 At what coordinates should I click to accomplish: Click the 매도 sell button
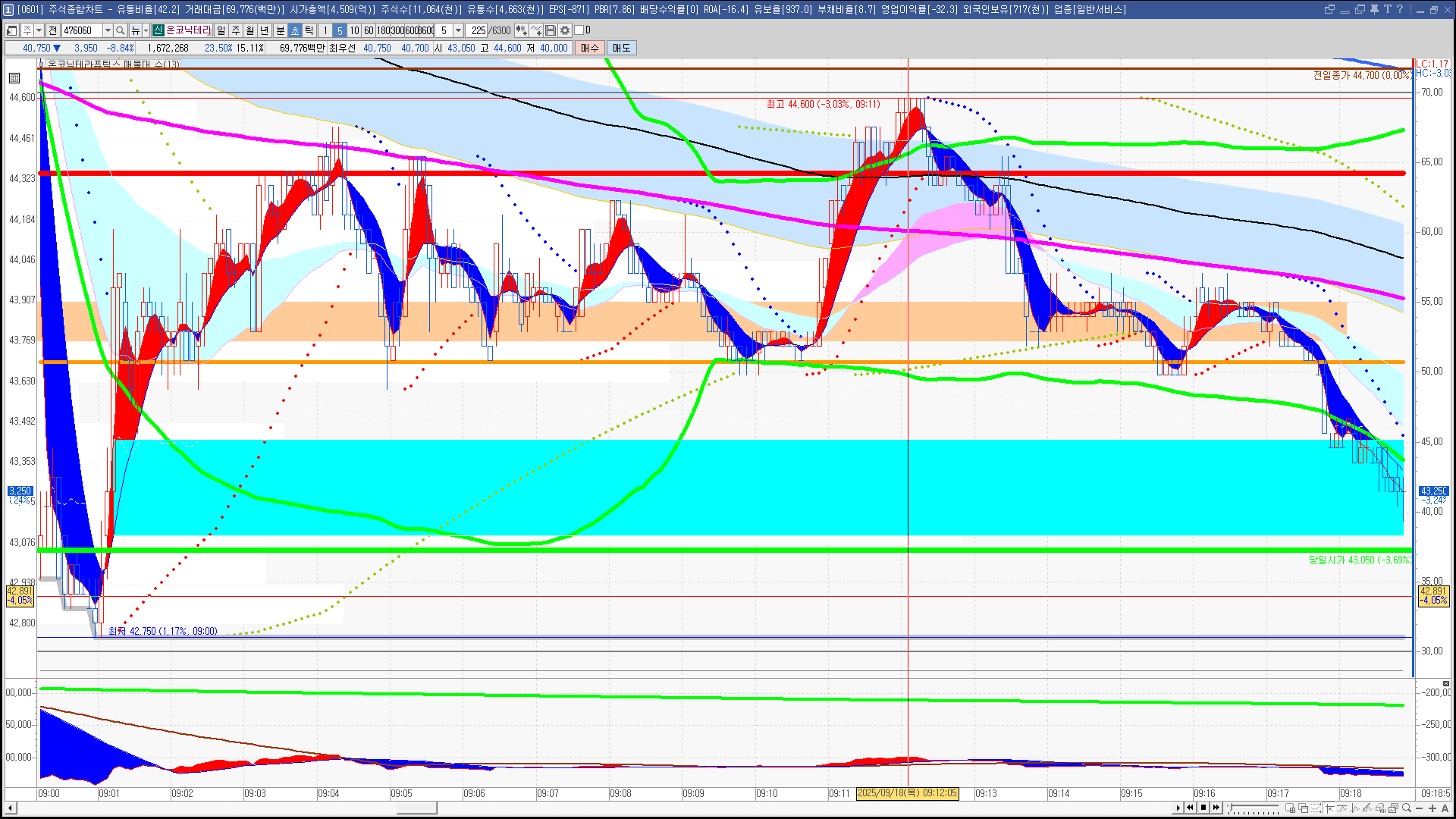[621, 48]
